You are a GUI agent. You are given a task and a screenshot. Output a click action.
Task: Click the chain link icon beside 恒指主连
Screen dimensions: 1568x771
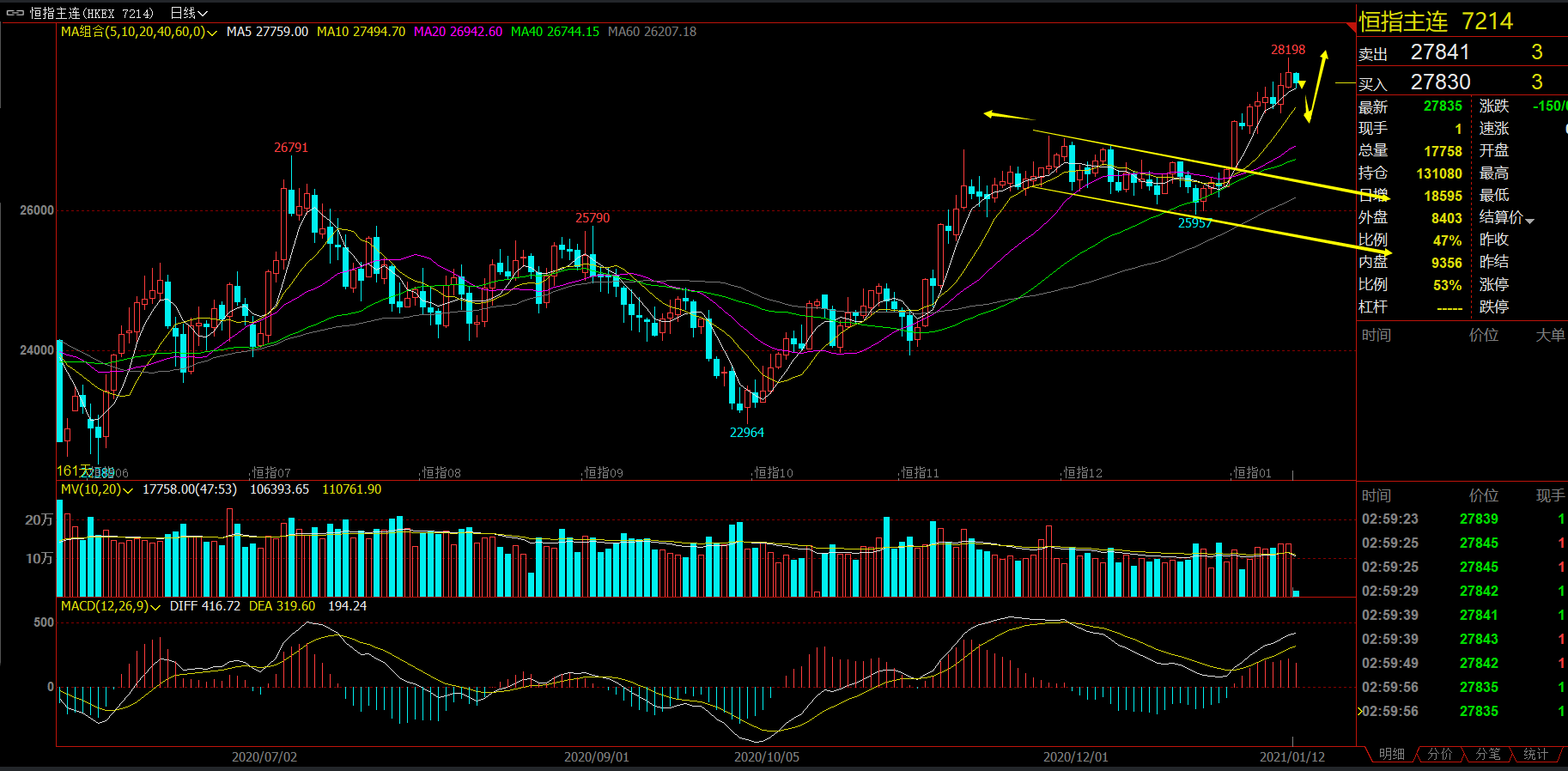pos(15,13)
